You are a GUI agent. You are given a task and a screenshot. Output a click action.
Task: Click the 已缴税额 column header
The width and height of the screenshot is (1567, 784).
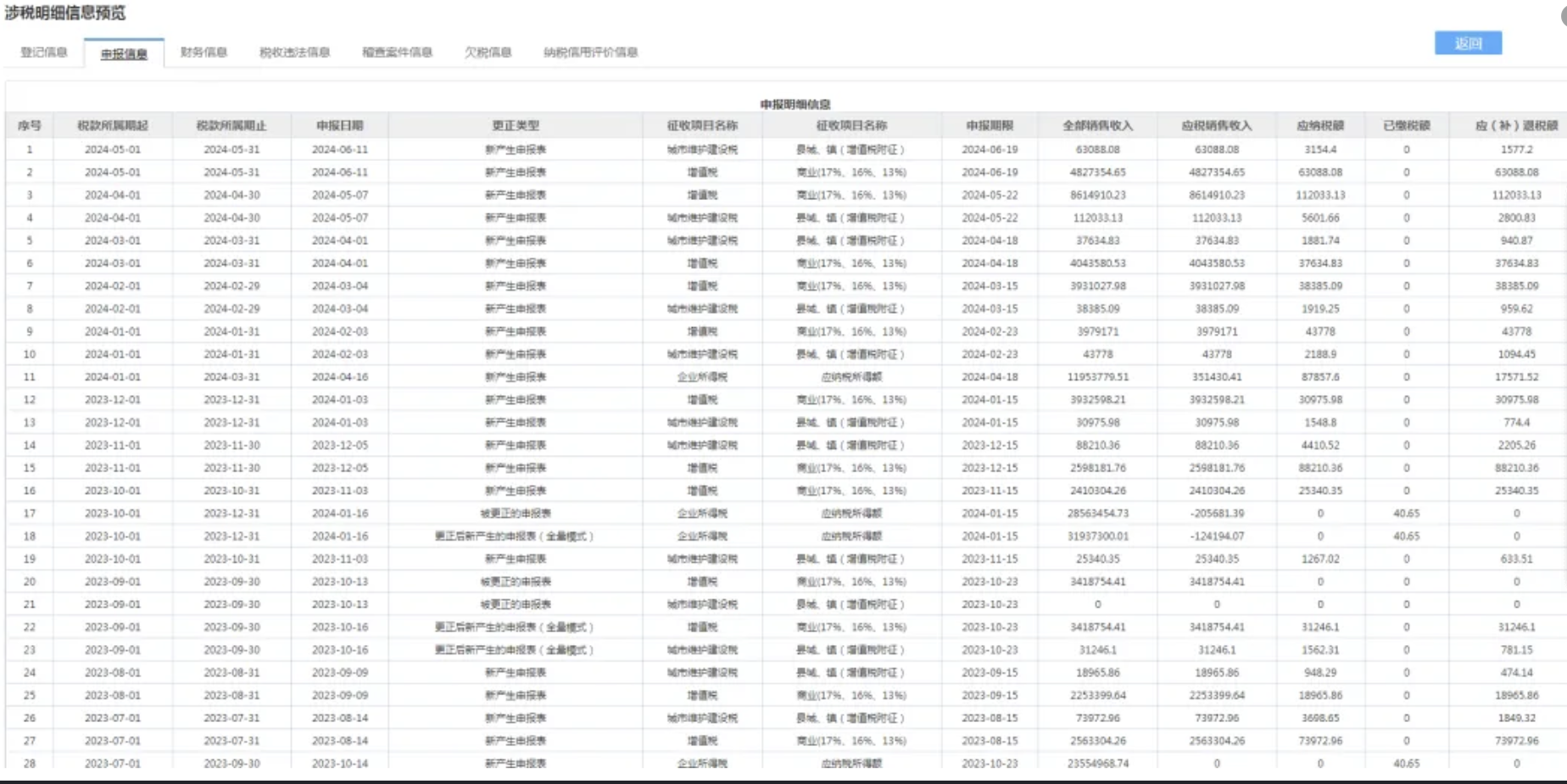pyautogui.click(x=1407, y=125)
